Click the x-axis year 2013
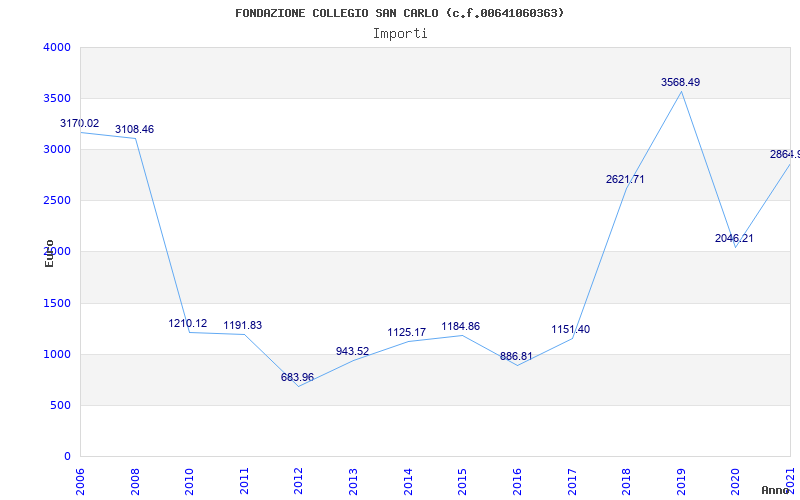Screen dimensions: 800x500 click(354, 482)
